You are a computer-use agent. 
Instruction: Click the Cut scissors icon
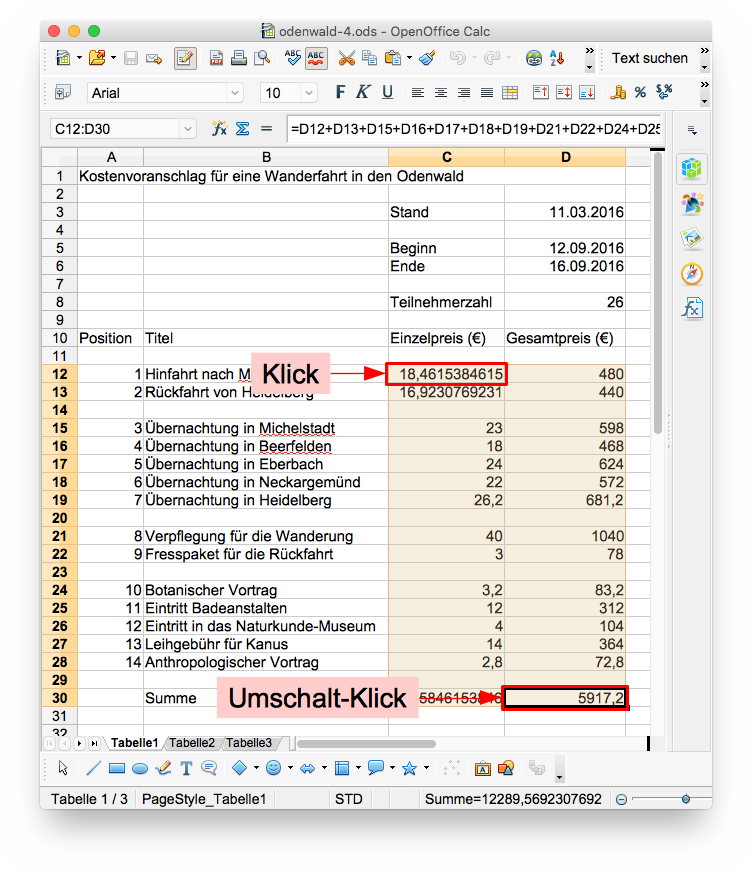pos(347,58)
